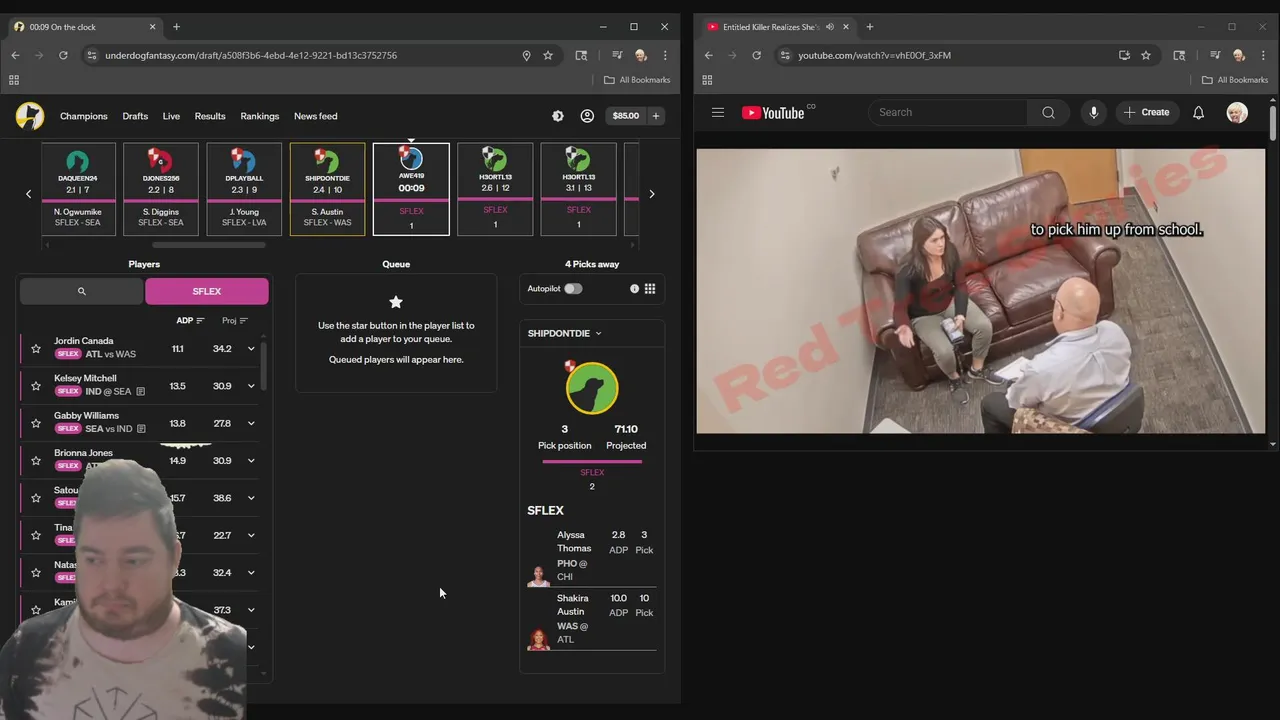Expand Kelsey Mitchell's player row
Image resolution: width=1280 pixels, height=720 pixels.
pos(251,386)
